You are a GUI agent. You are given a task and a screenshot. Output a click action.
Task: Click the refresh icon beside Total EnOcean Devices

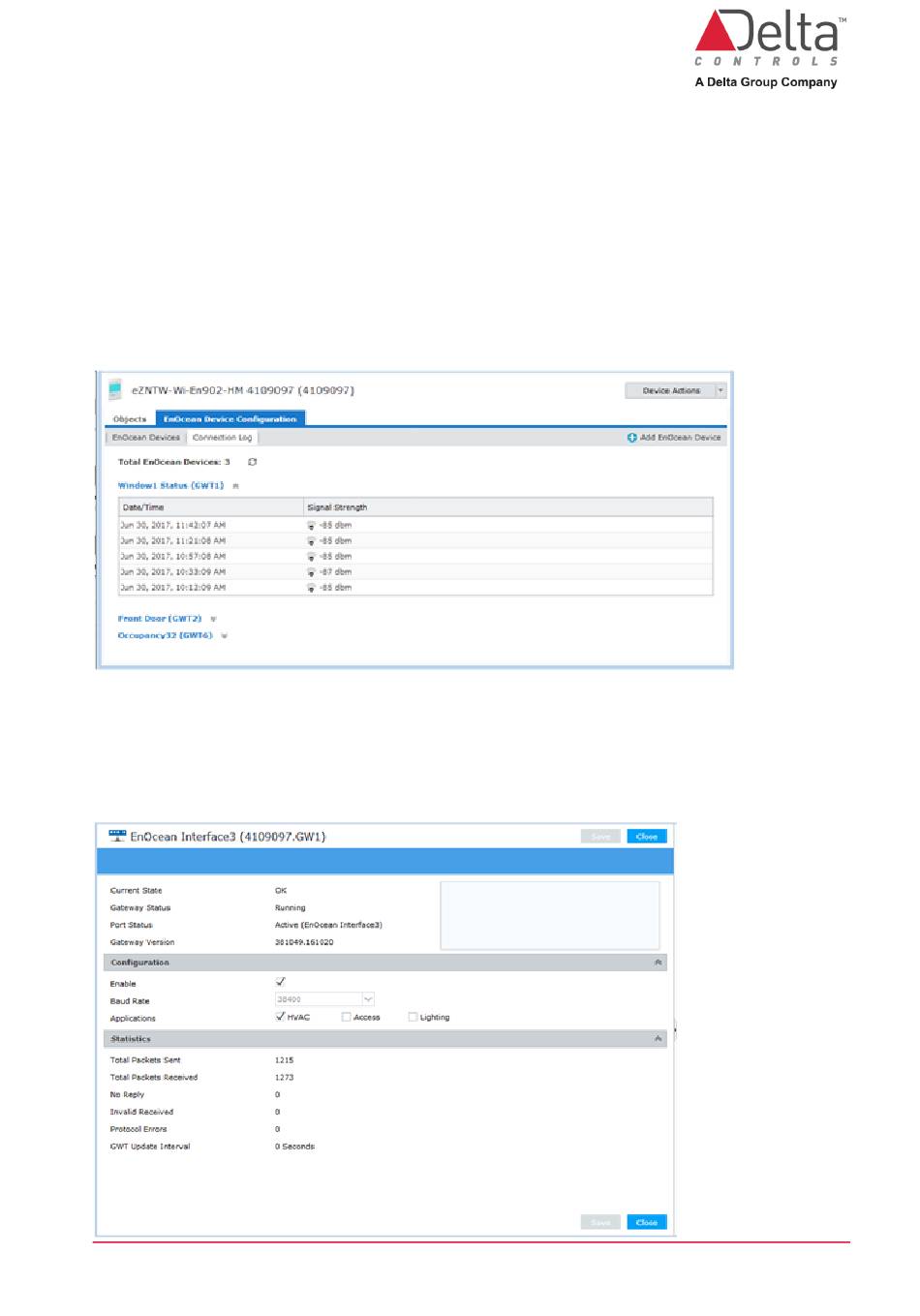(x=252, y=462)
